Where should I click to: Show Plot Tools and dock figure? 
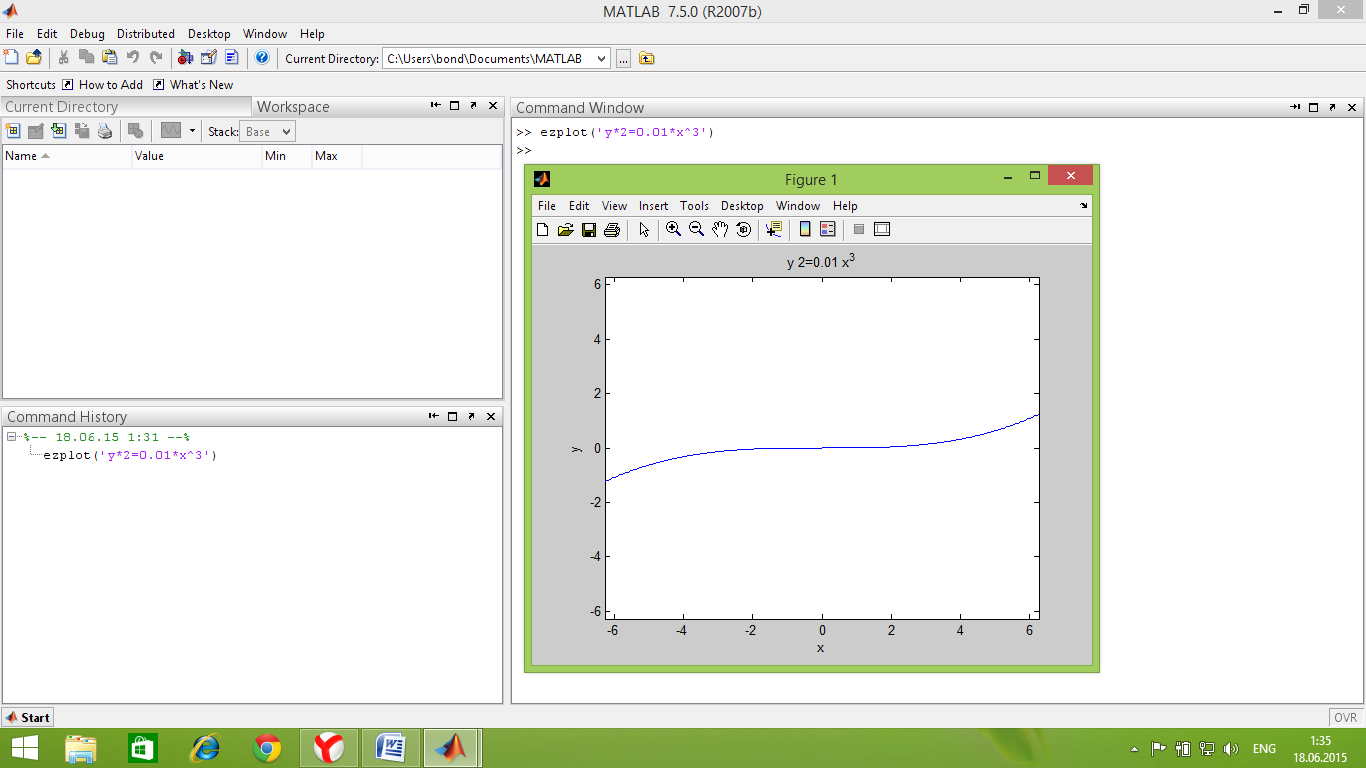pos(882,229)
